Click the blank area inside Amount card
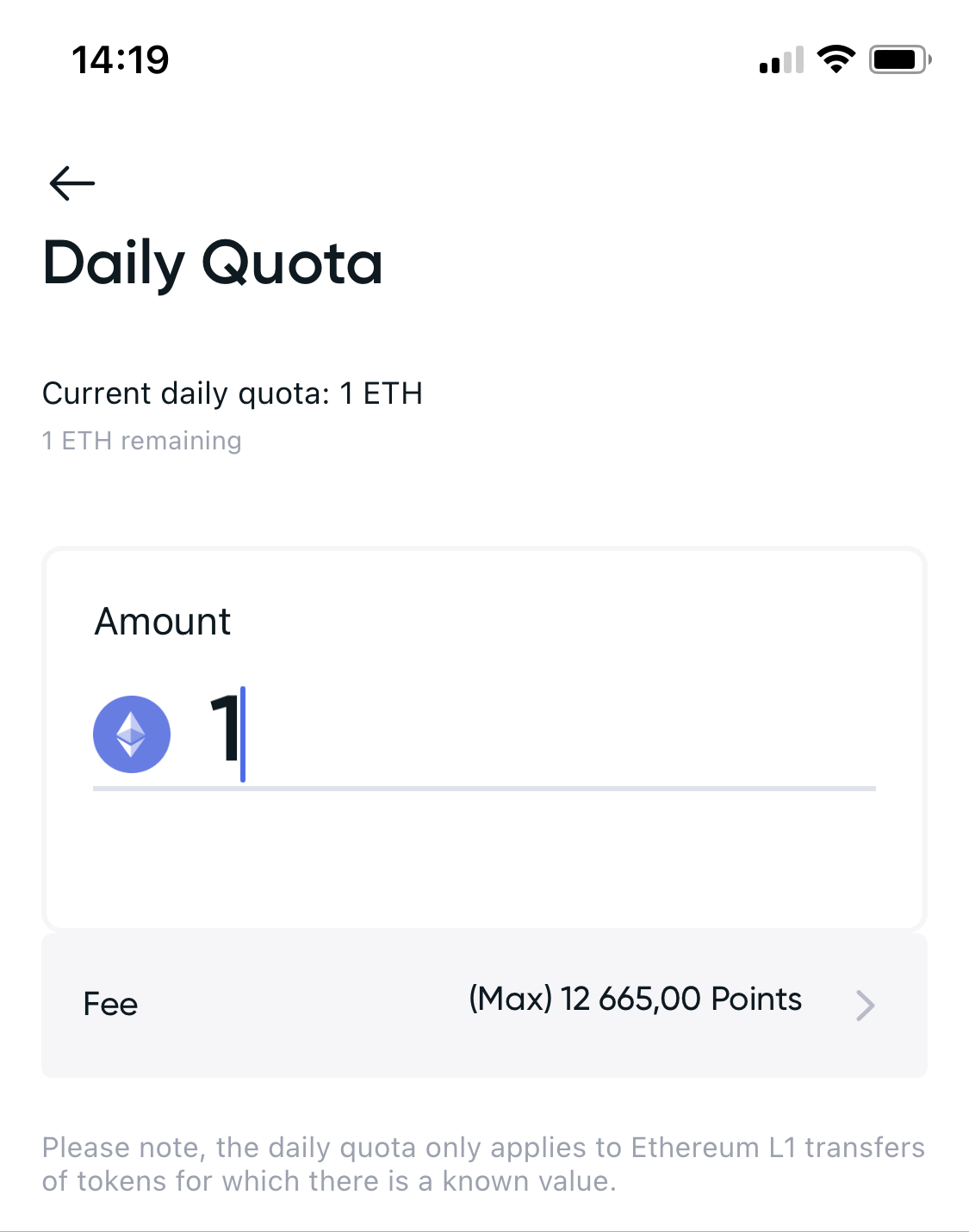Image resolution: width=969 pixels, height=1232 pixels. tap(484, 861)
